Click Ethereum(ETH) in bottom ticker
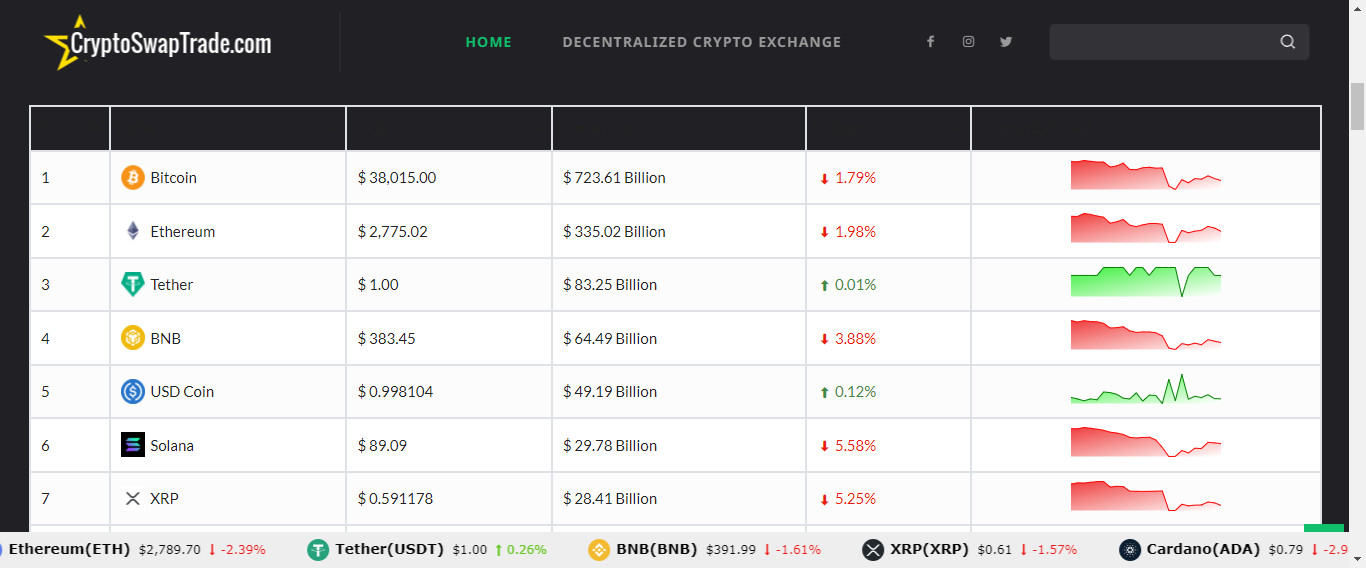 pos(69,549)
